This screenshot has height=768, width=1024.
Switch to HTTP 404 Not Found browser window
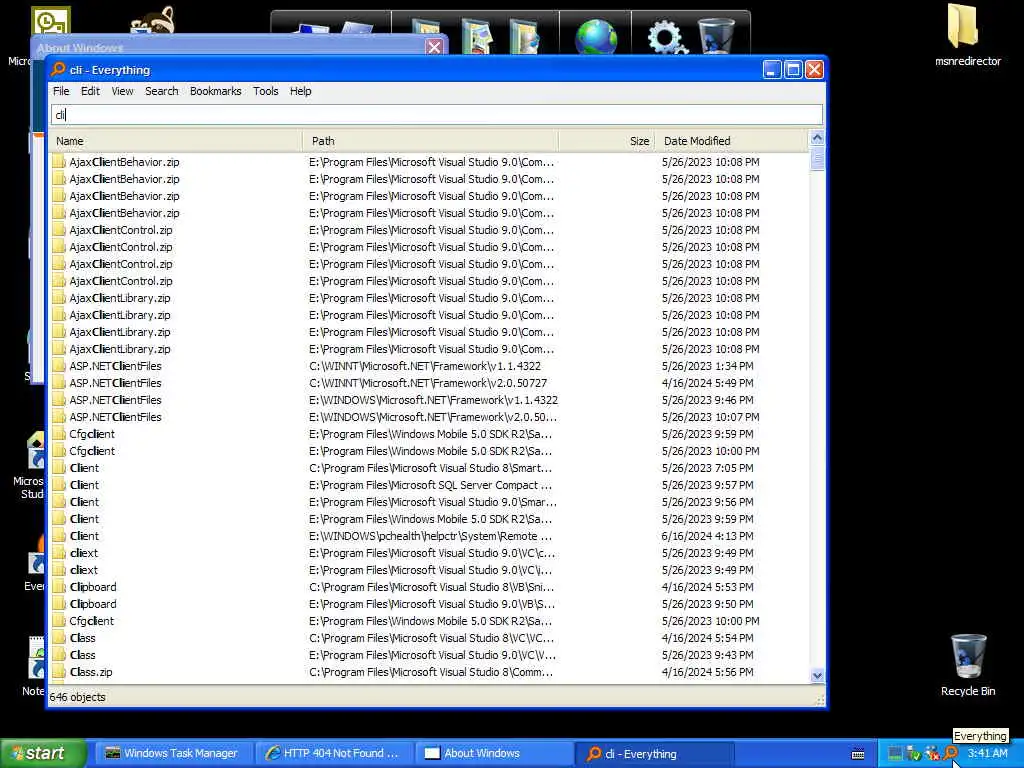point(333,754)
